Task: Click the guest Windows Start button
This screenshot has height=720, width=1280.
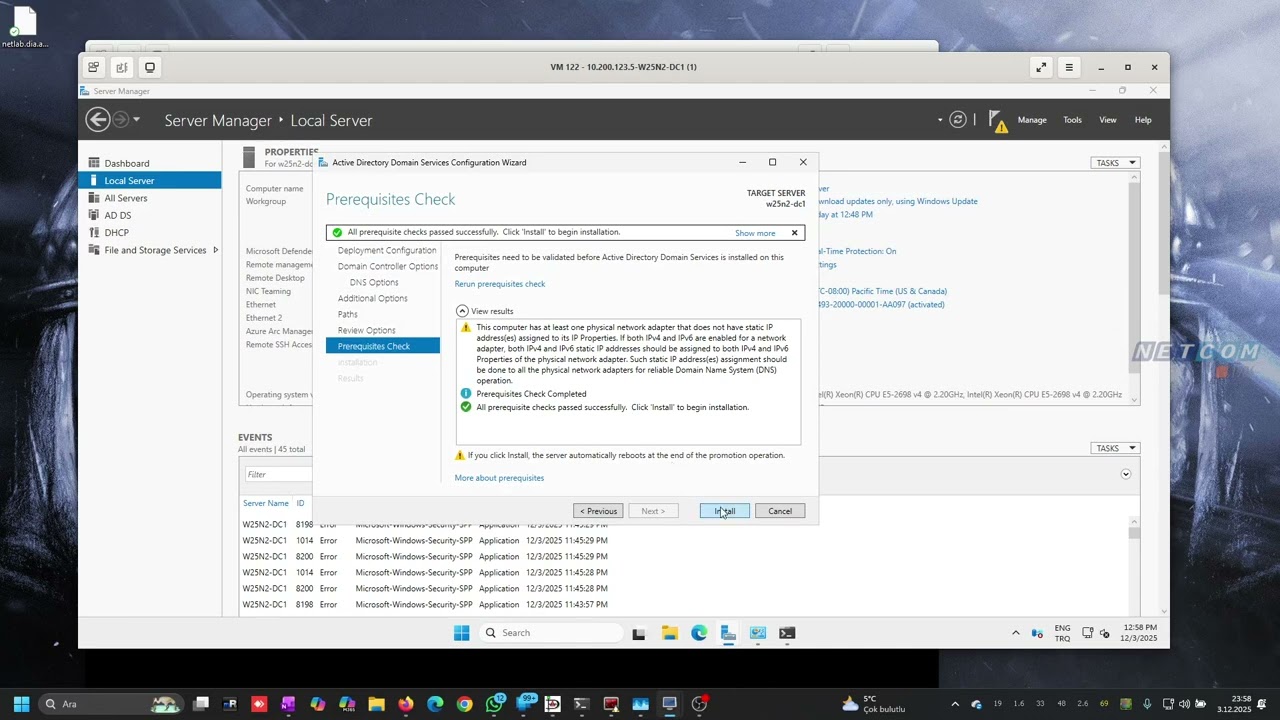Action: pos(461,633)
